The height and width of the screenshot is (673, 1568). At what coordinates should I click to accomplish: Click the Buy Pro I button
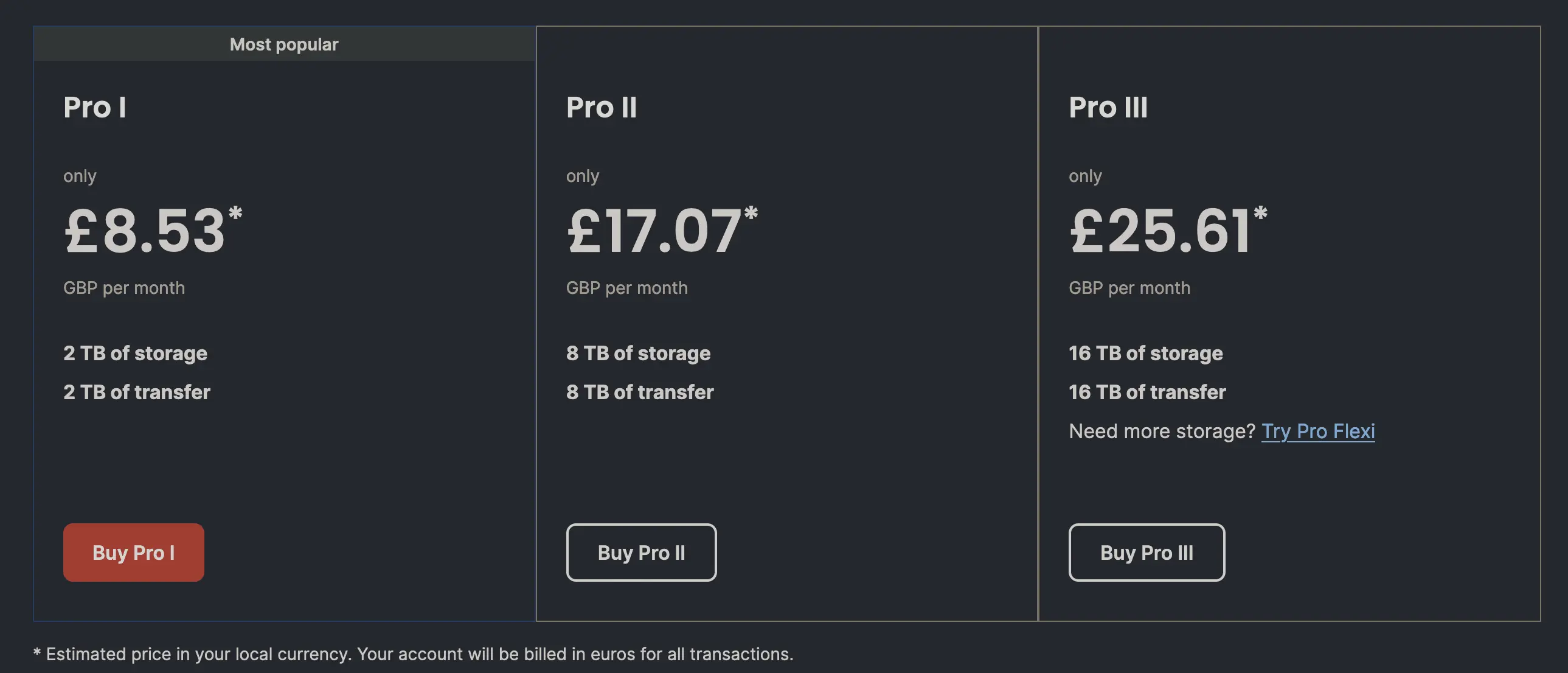(x=133, y=552)
